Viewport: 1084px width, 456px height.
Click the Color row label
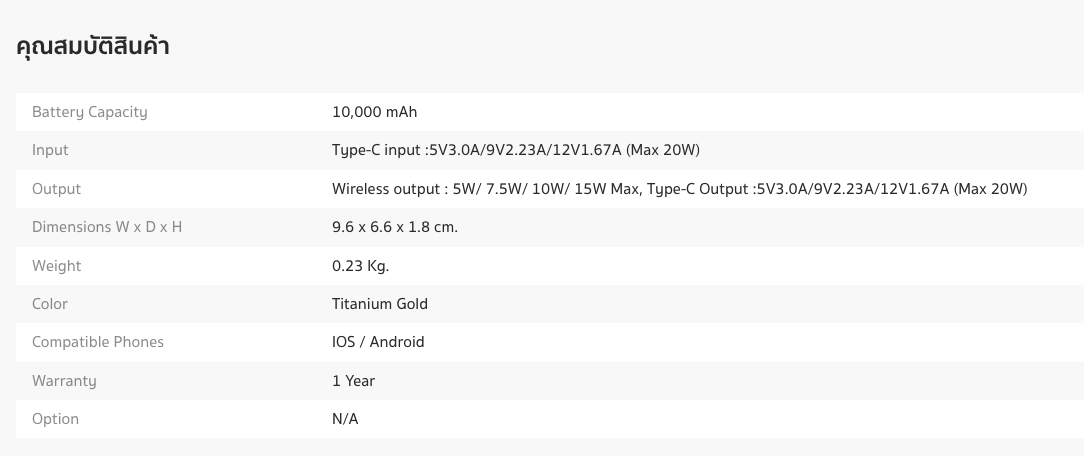(50, 304)
